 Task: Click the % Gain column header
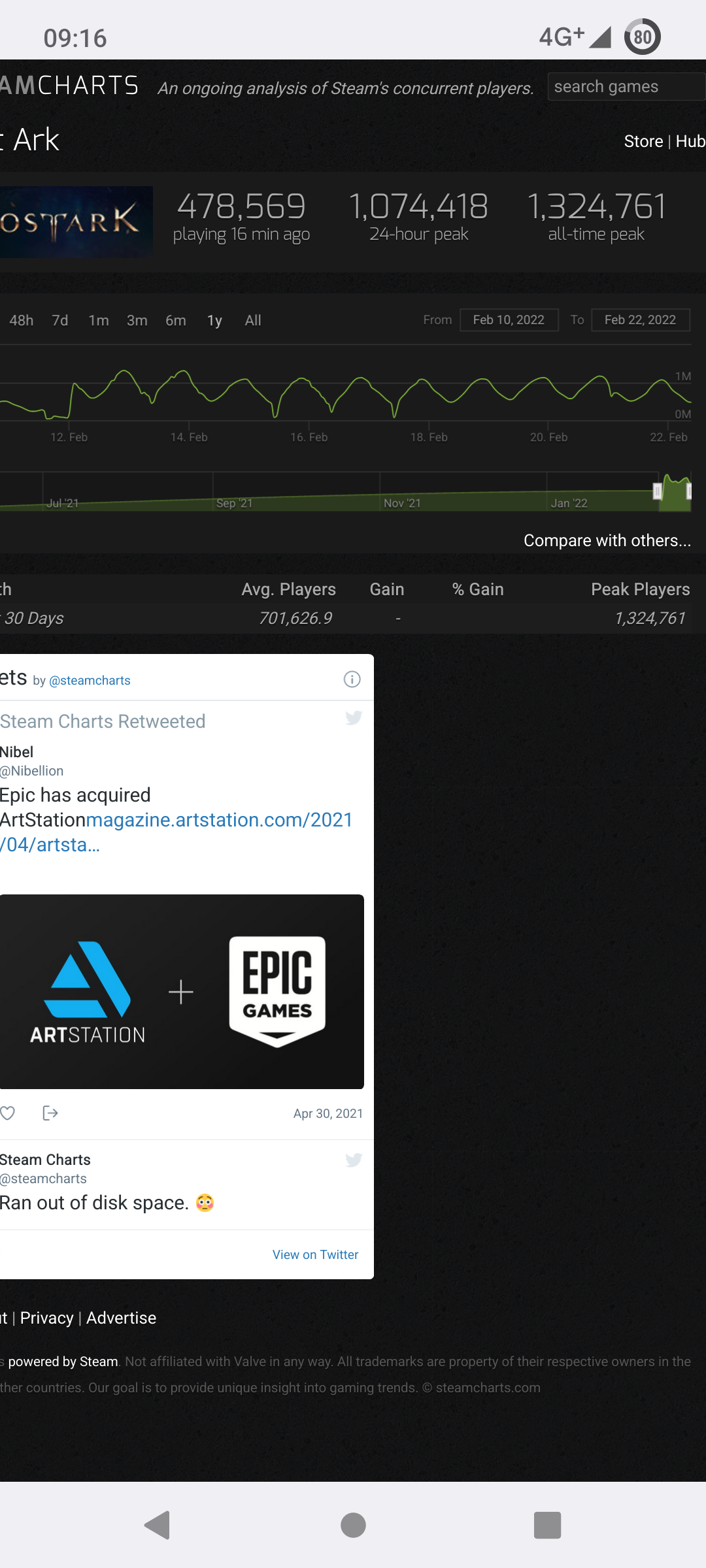(478, 589)
